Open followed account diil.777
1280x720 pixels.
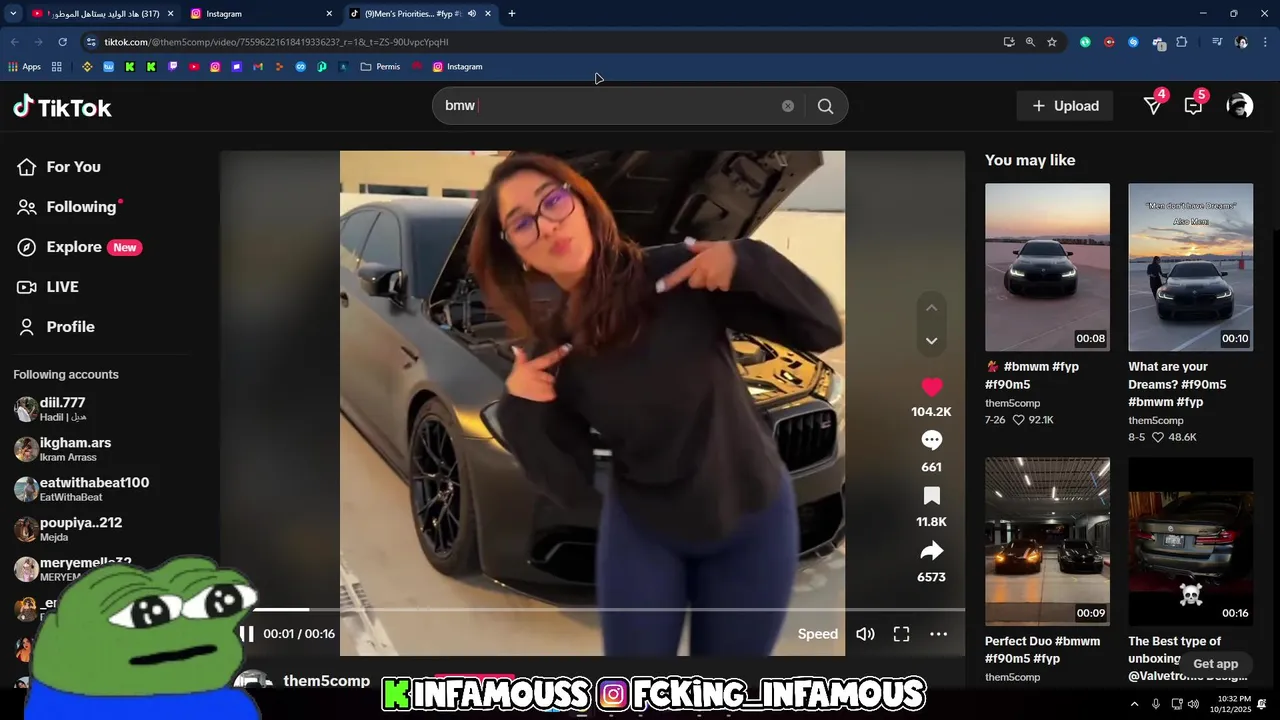pos(62,409)
